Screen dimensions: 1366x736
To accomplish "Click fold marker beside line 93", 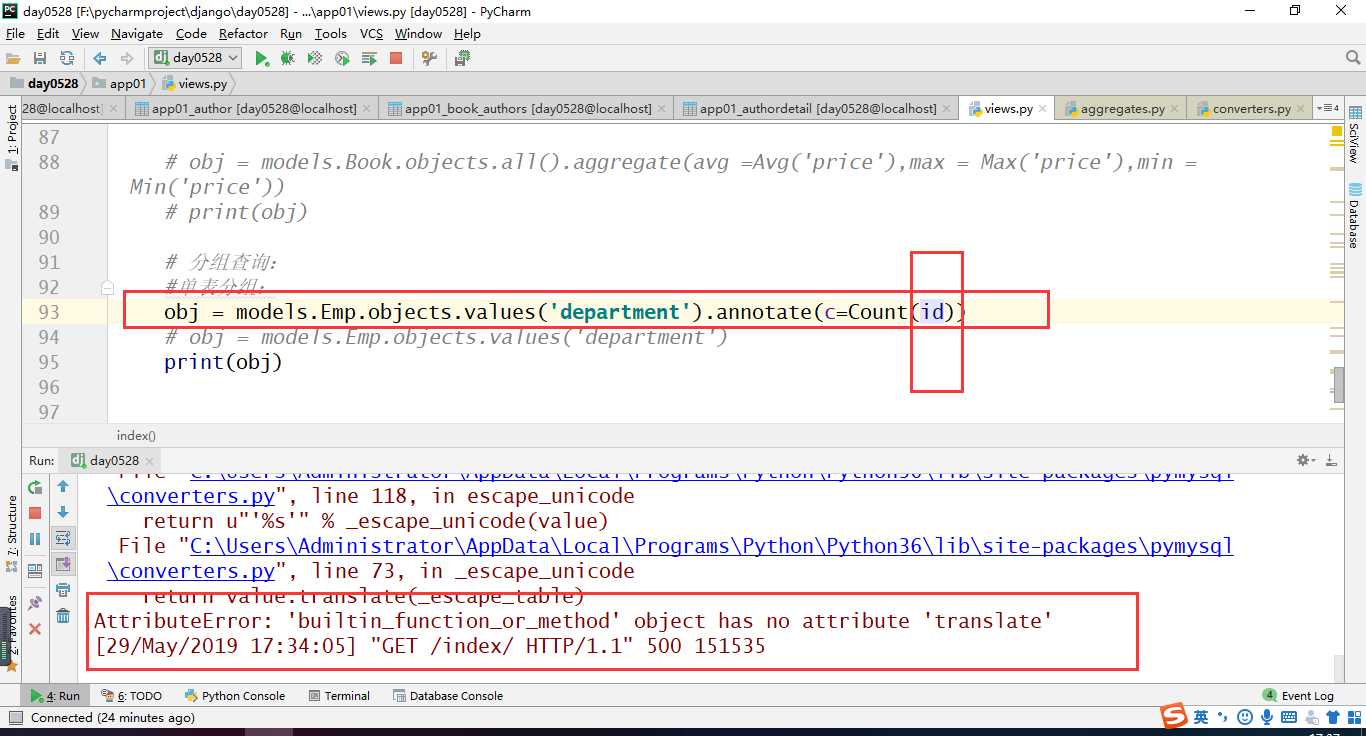I will (108, 288).
